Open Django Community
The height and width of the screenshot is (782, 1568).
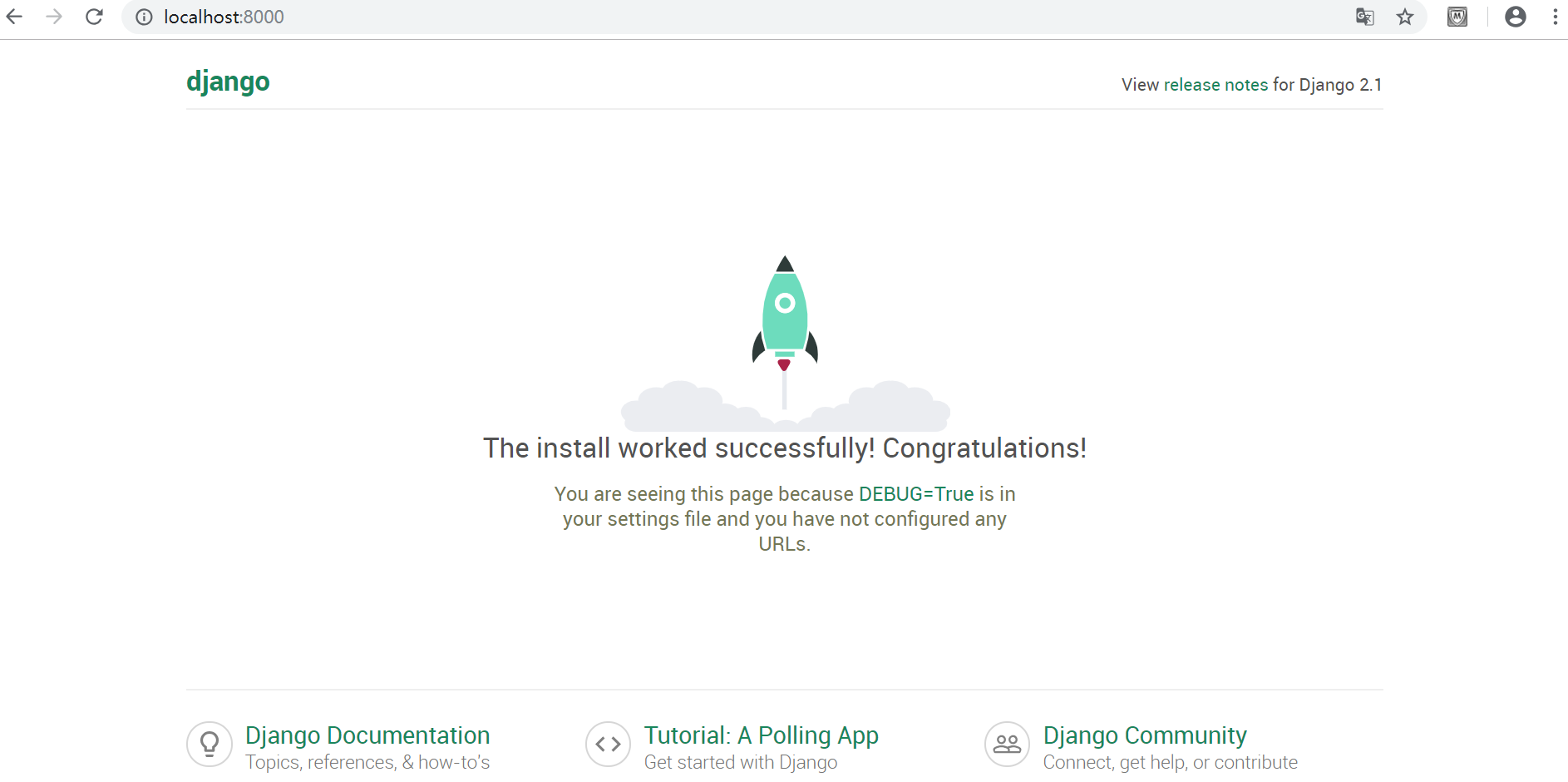1145,735
